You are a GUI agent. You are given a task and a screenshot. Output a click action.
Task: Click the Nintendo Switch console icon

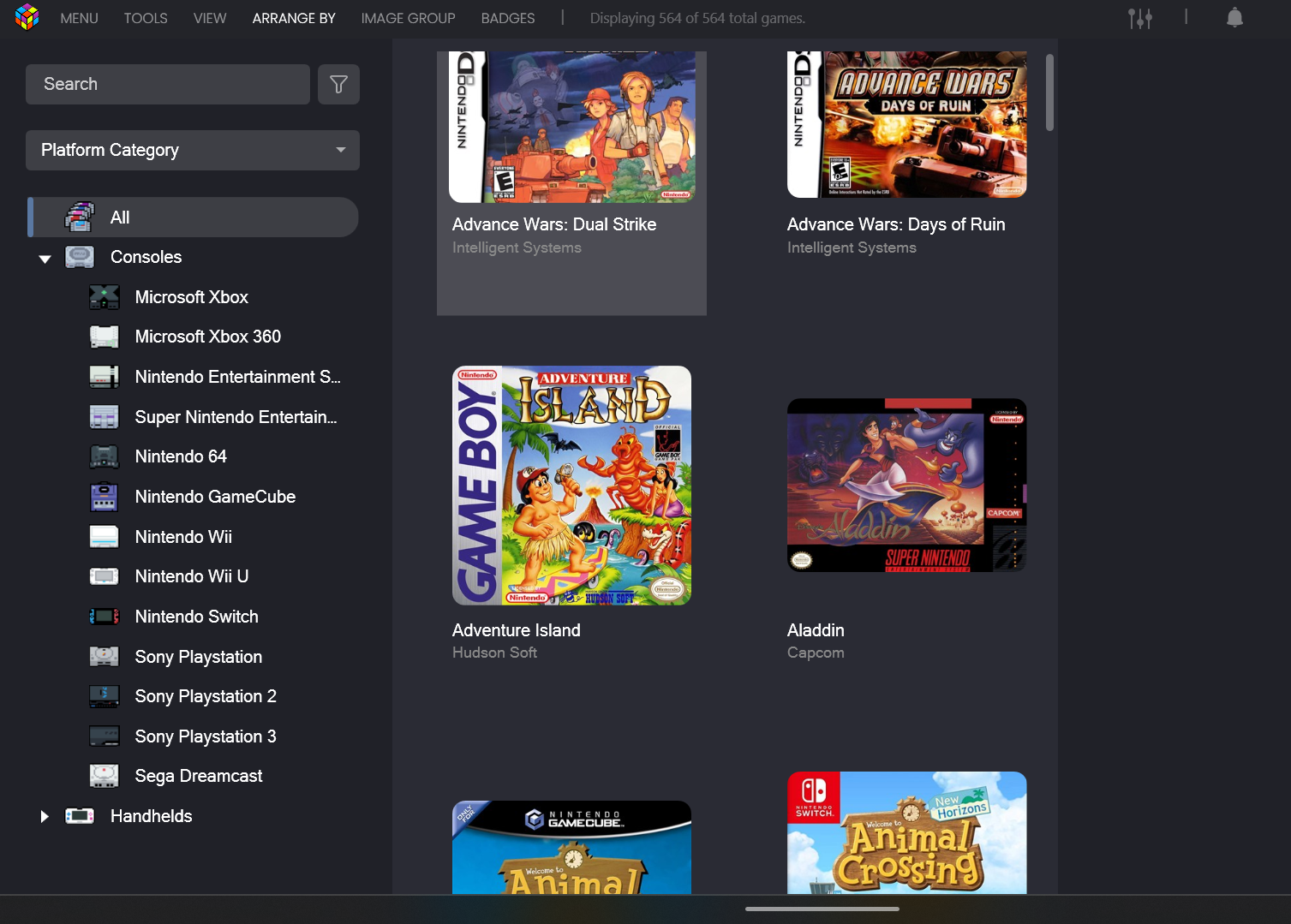[105, 617]
